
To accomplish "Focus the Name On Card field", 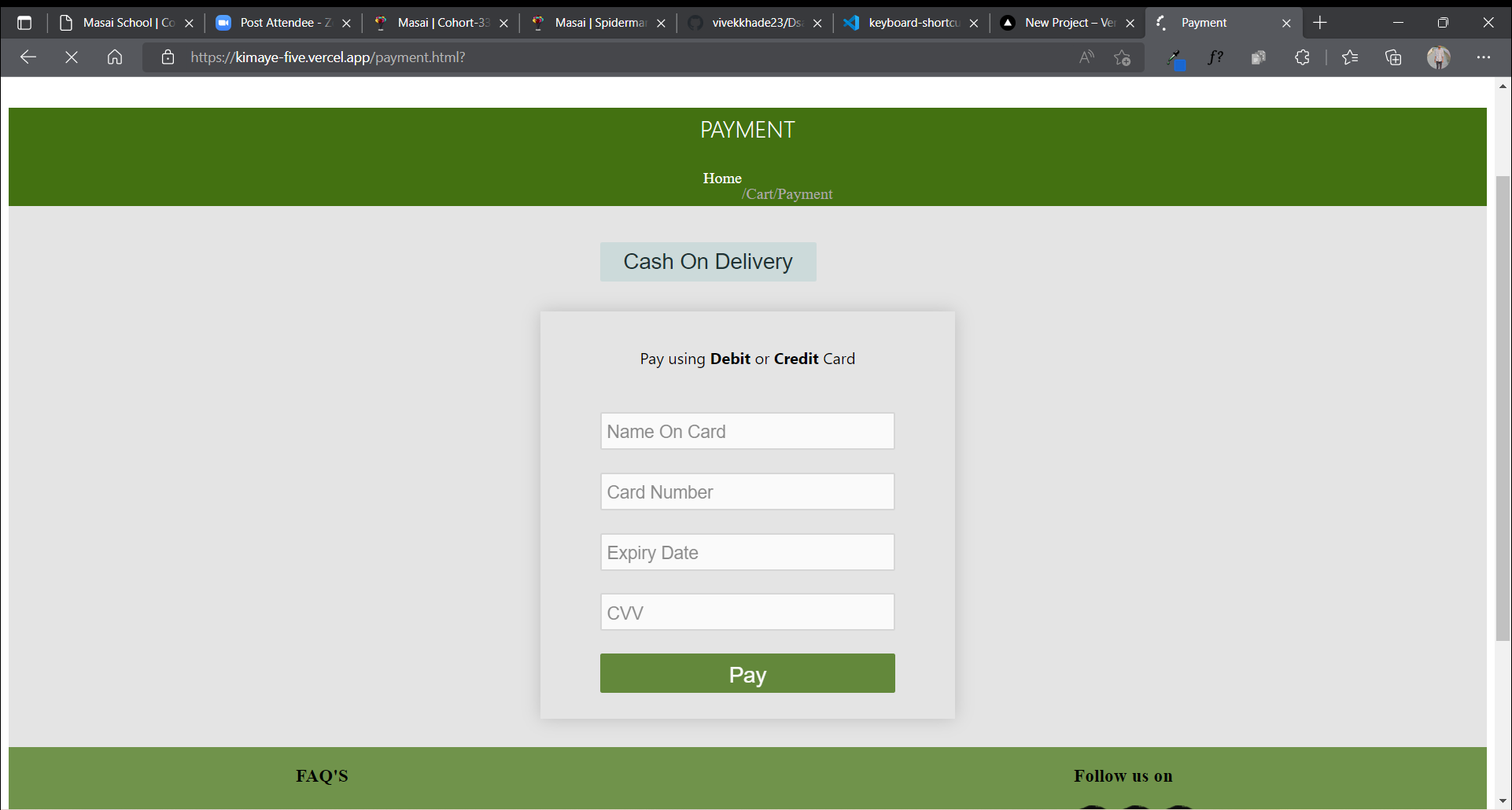I will click(747, 431).
